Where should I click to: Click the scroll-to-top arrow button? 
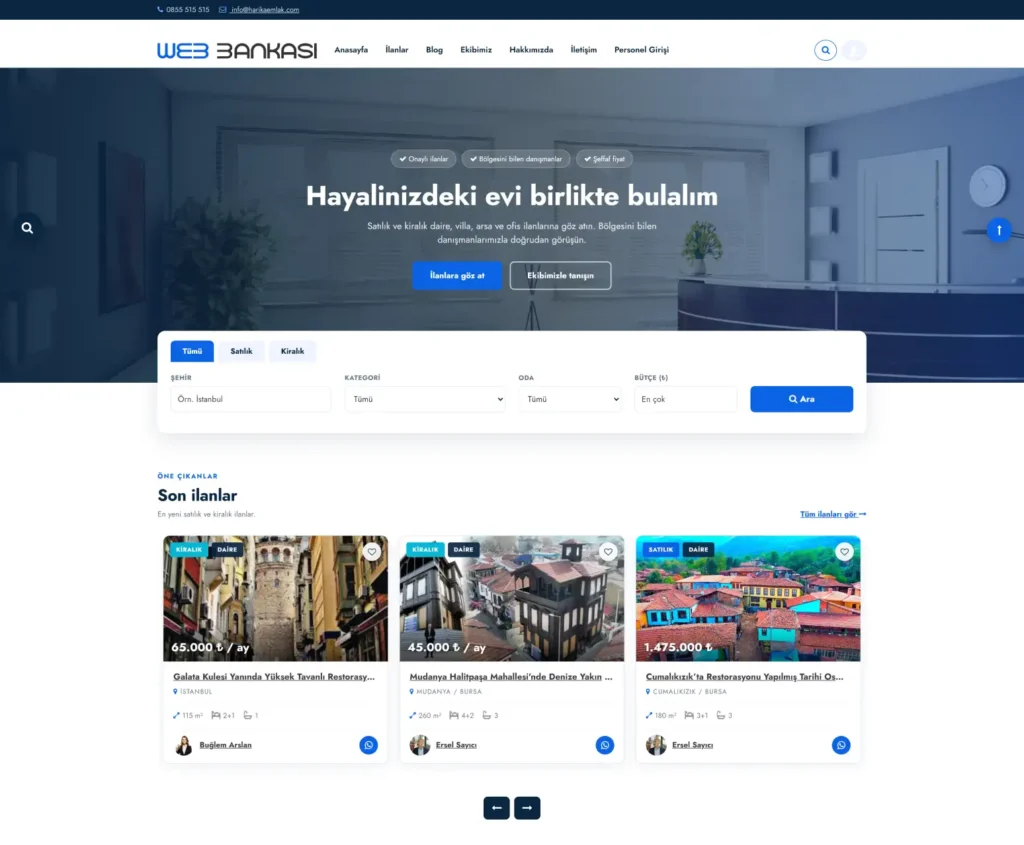click(x=999, y=230)
